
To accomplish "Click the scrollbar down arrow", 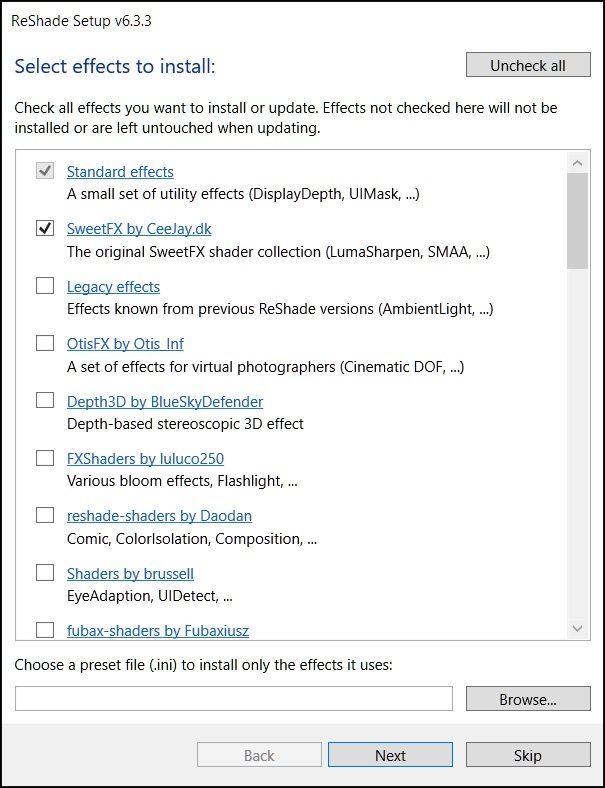I will tap(577, 628).
